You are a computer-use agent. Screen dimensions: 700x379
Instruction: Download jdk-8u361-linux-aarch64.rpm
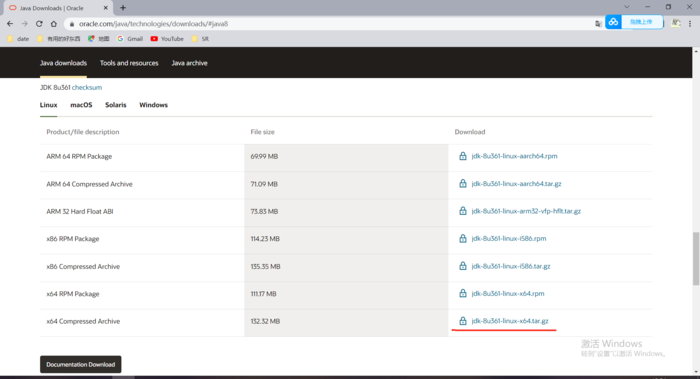click(514, 156)
